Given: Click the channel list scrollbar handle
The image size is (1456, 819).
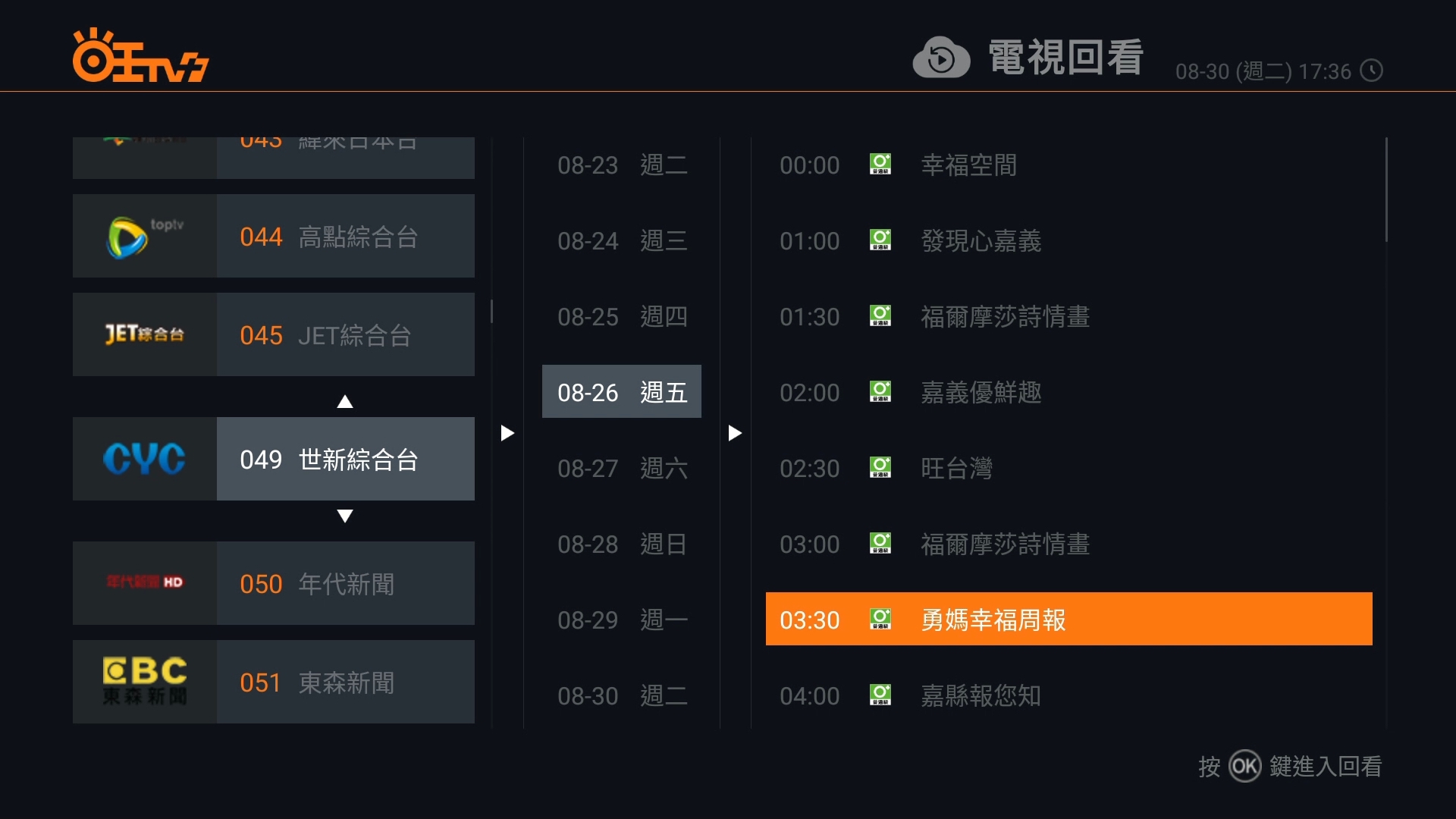Looking at the screenshot, I should pyautogui.click(x=491, y=311).
